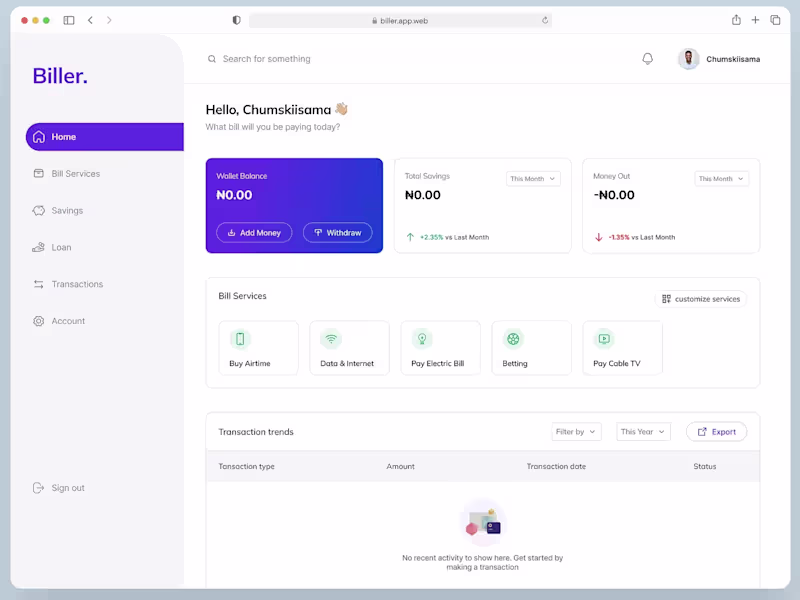Expand the Total Savings This Month dropdown
Viewport: 800px width, 600px height.
click(532, 178)
